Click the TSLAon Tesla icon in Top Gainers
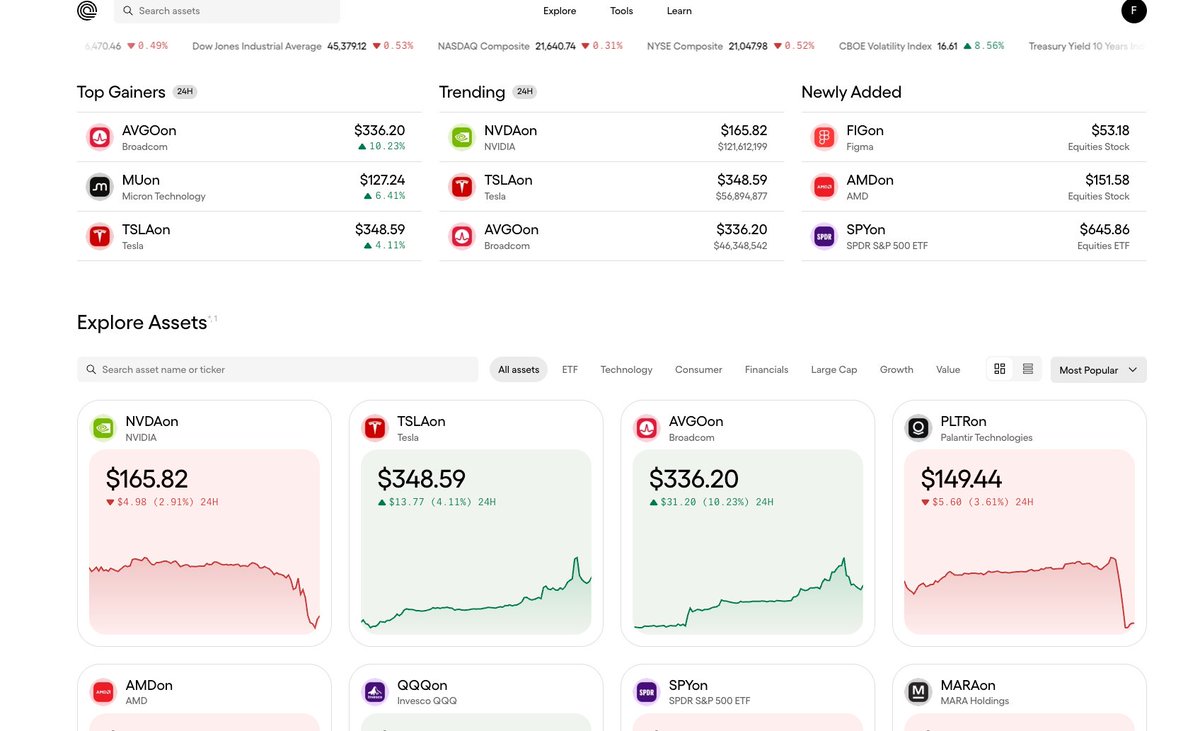This screenshot has height=731, width=1200. coord(100,236)
